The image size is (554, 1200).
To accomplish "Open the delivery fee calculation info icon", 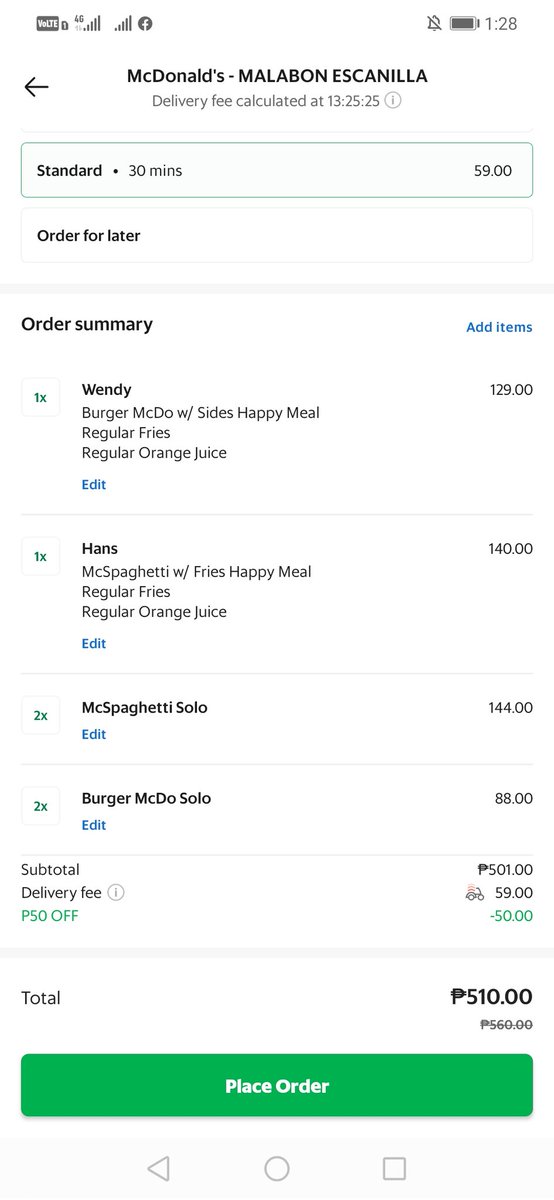I will (394, 101).
